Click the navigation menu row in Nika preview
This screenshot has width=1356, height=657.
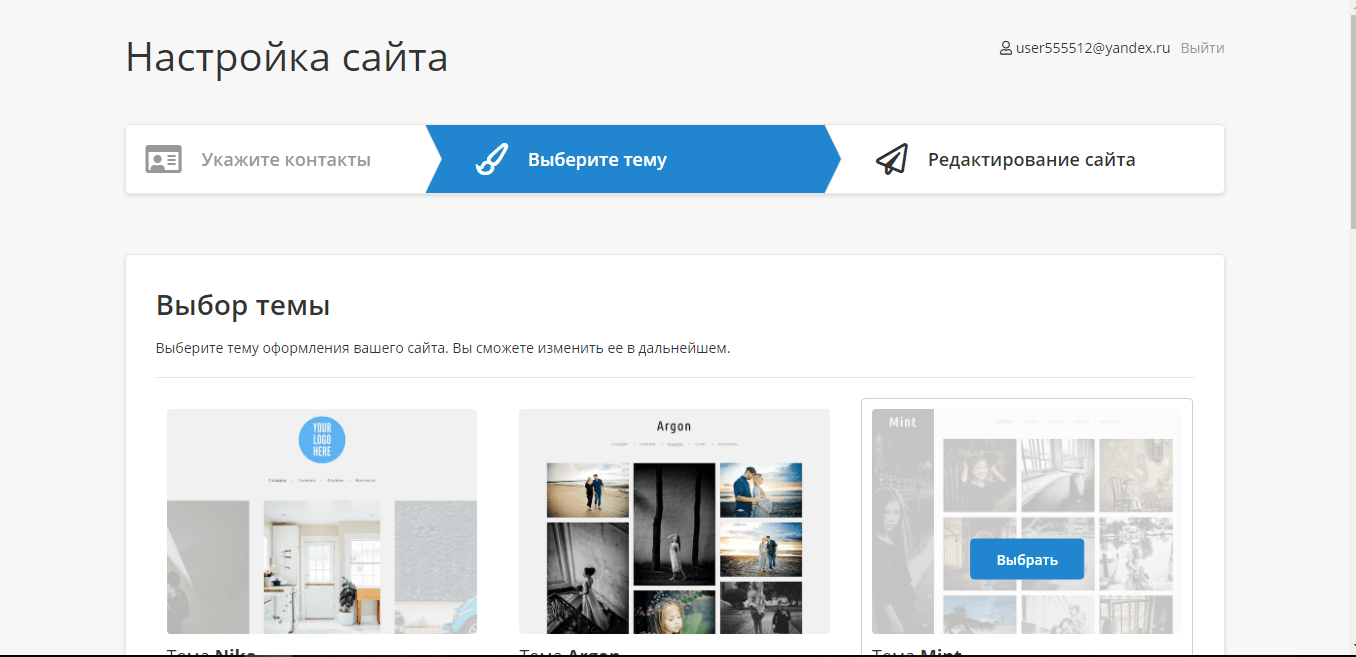pyautogui.click(x=321, y=481)
